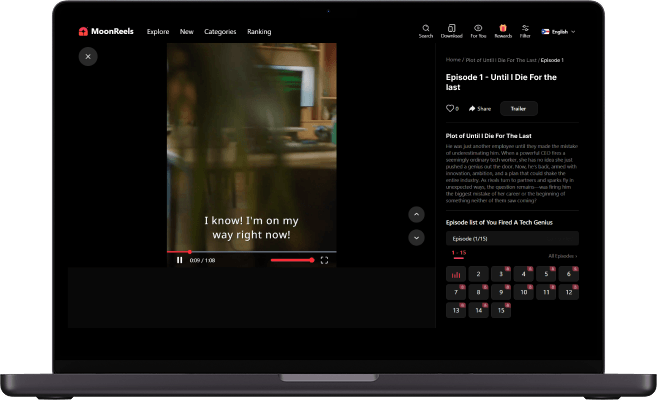Expand the Episode (1/15) selector
The height and width of the screenshot is (400, 657).
coord(512,238)
